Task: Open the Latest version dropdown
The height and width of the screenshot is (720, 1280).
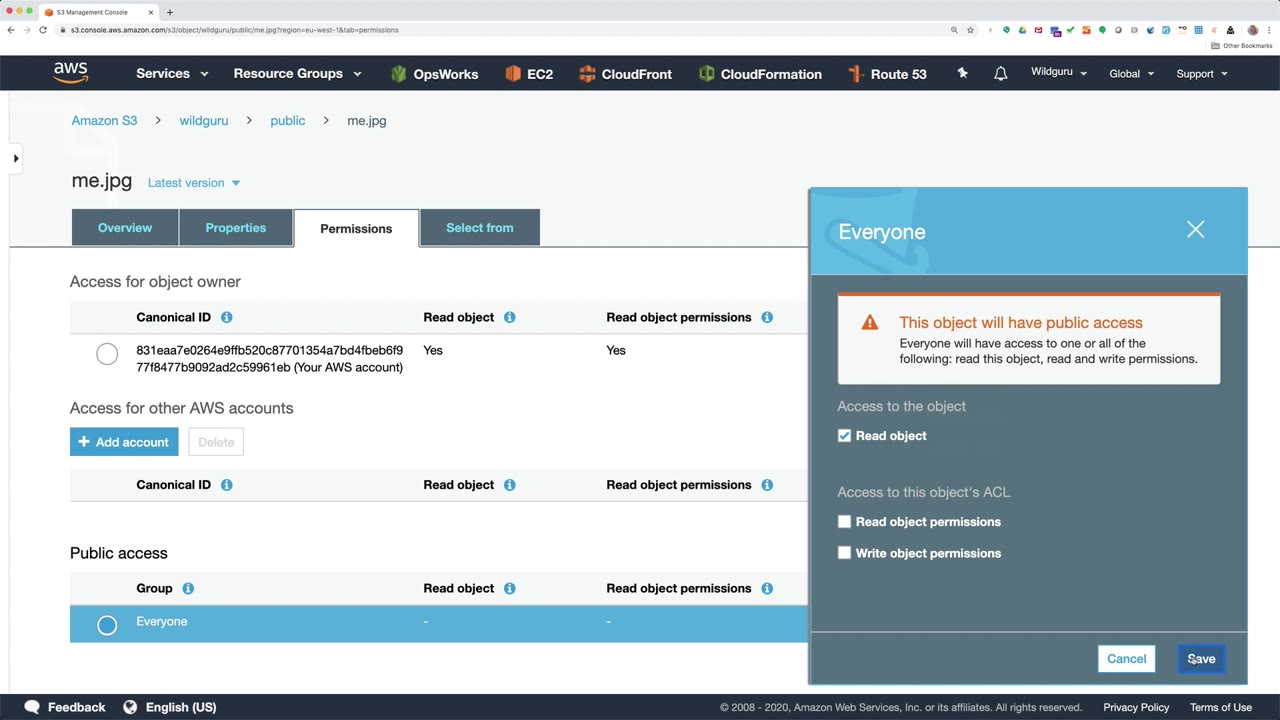Action: pos(194,183)
